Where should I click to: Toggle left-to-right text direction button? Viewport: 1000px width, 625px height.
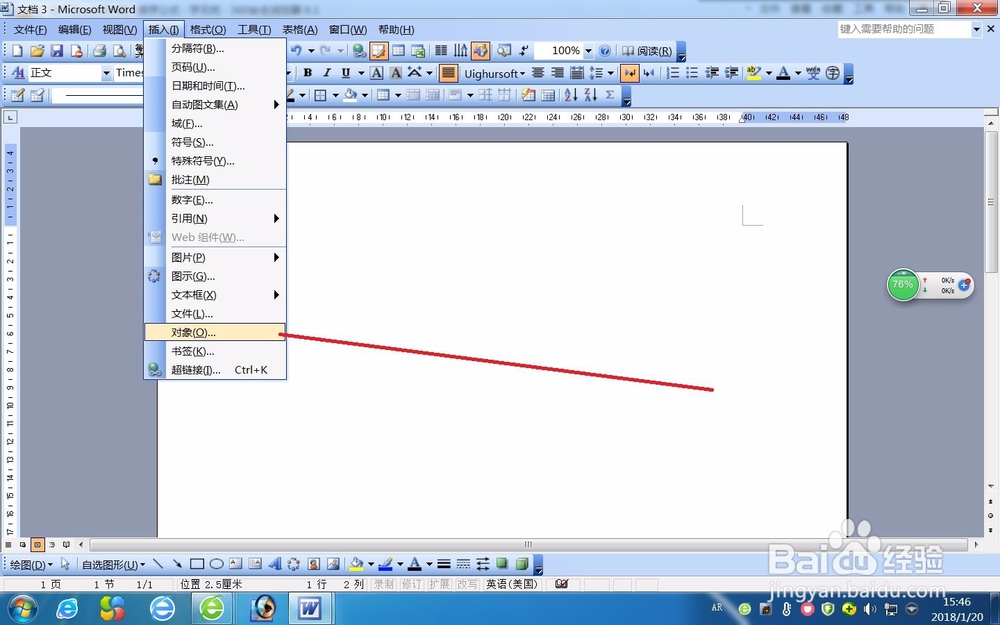pyautogui.click(x=629, y=73)
